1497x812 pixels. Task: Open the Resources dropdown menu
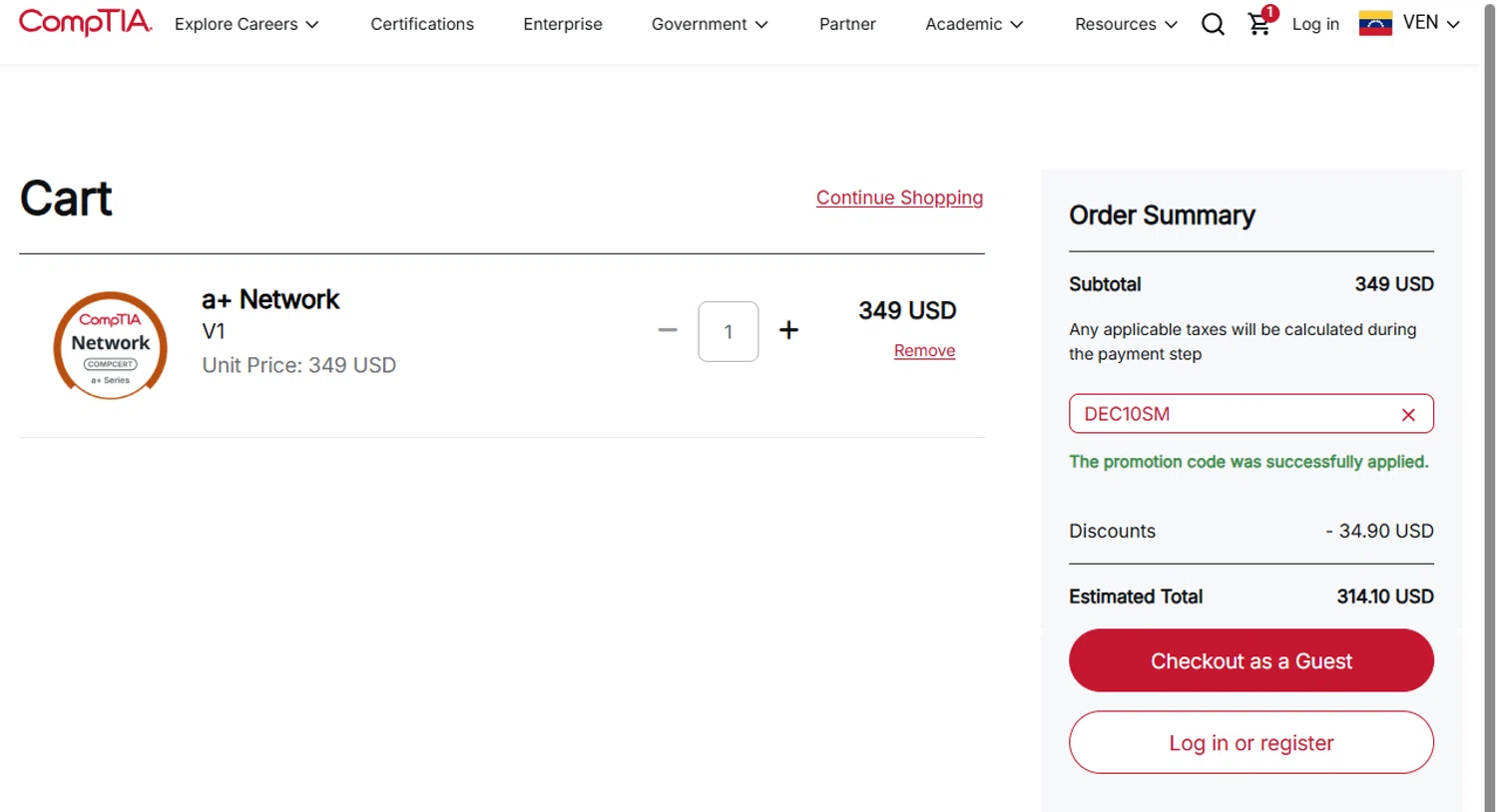(1126, 24)
